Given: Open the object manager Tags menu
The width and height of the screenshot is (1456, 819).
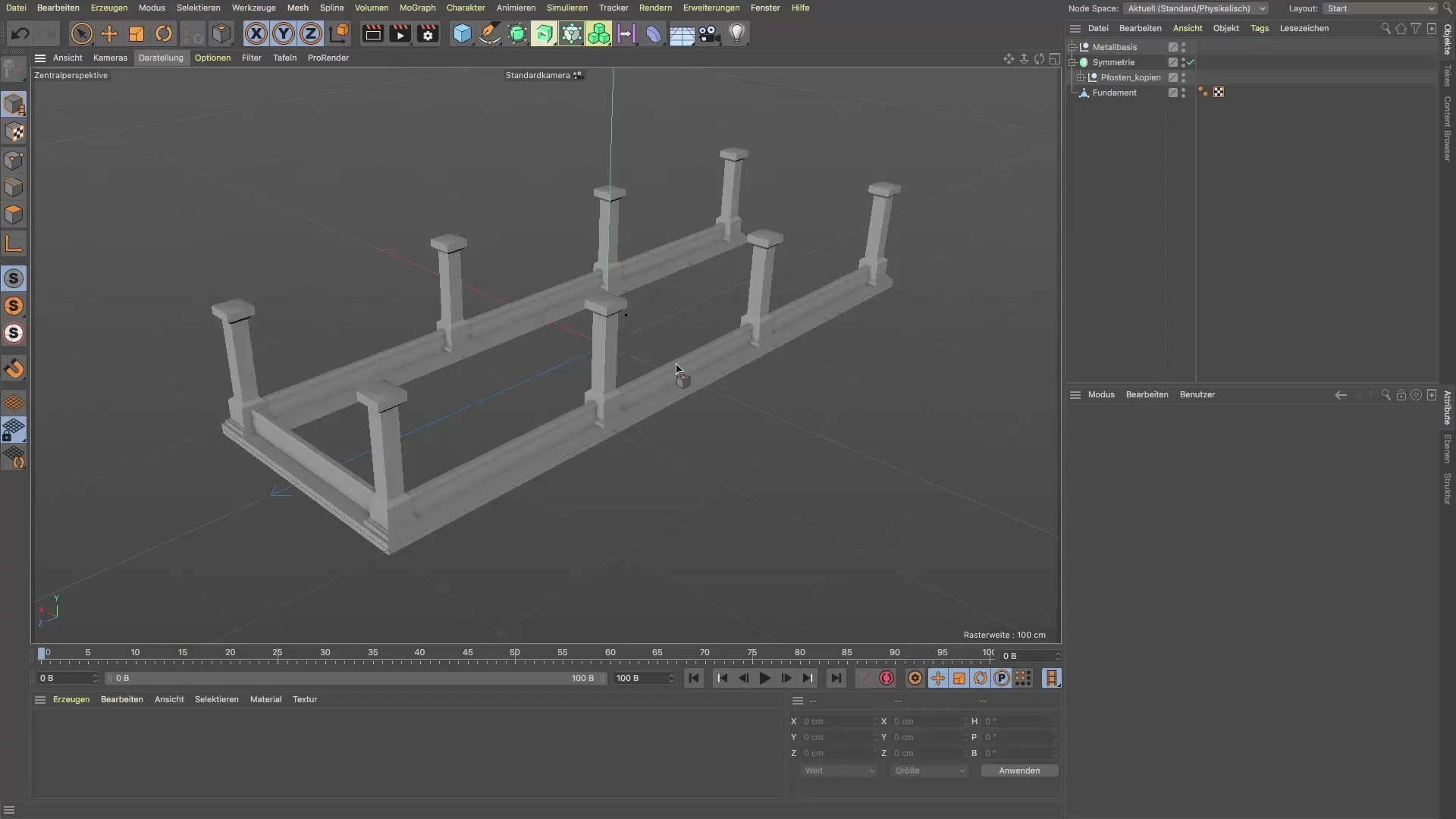Looking at the screenshot, I should point(1260,28).
